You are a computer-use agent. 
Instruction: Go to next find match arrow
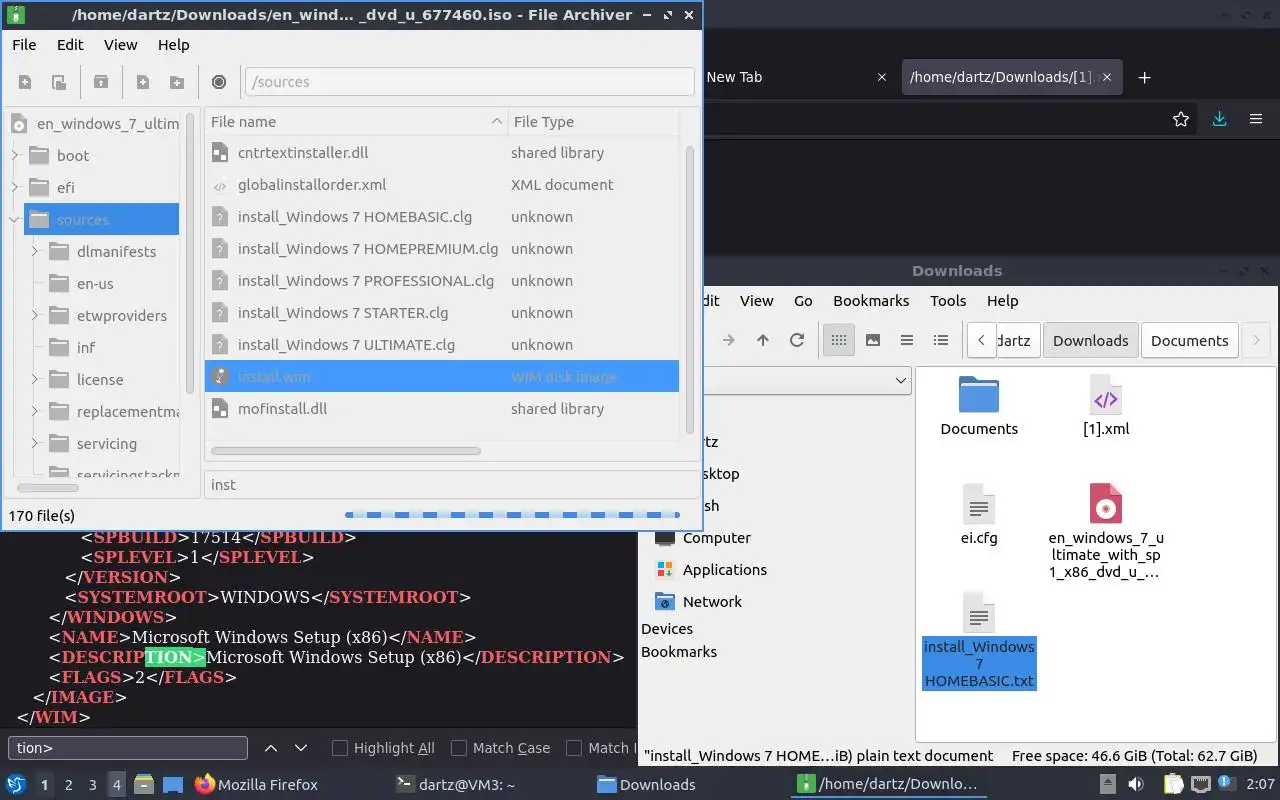point(300,747)
